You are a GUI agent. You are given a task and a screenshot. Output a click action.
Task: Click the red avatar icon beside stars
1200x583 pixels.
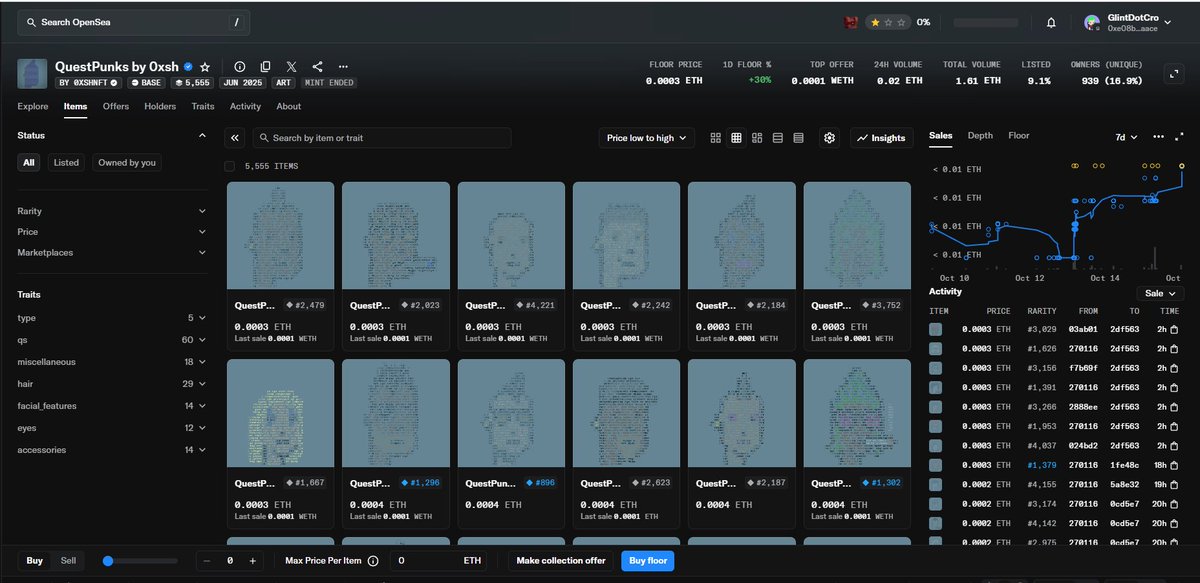point(851,22)
